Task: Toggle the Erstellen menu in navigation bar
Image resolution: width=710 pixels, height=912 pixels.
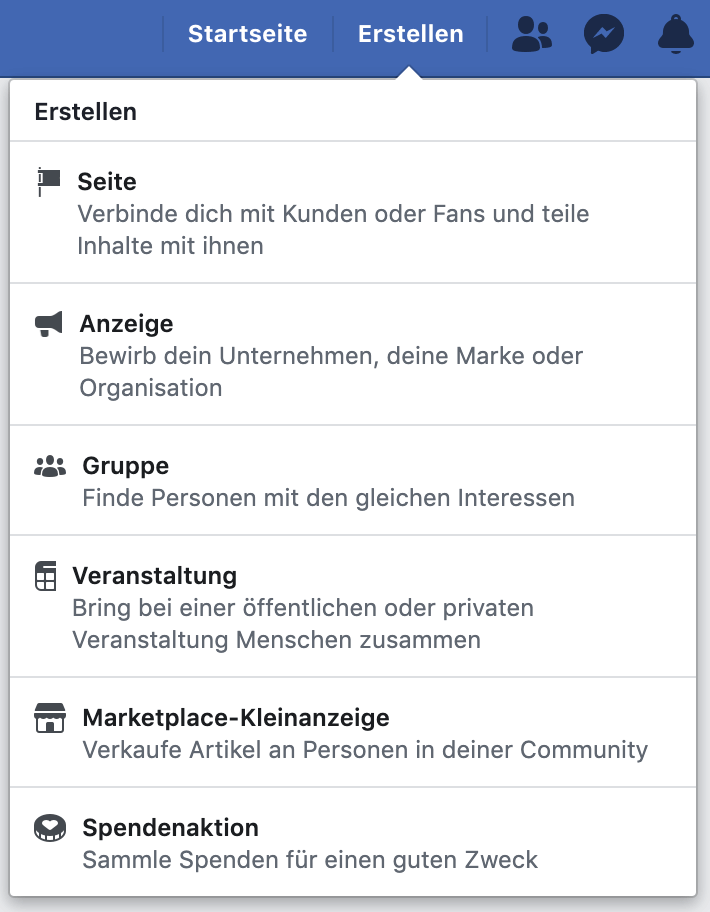Action: coord(410,35)
